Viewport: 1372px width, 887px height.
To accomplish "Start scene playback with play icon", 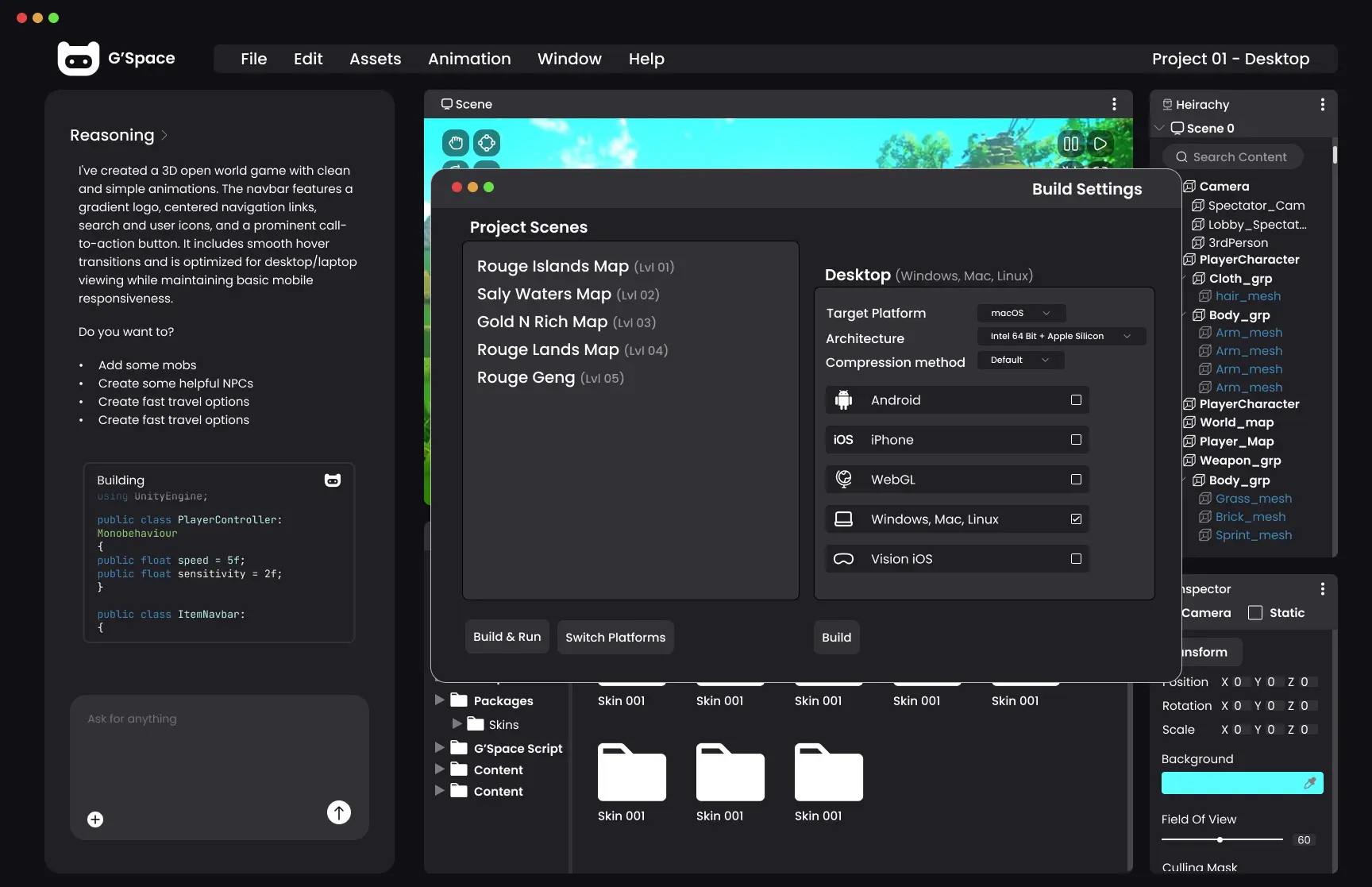I will click(x=1100, y=144).
